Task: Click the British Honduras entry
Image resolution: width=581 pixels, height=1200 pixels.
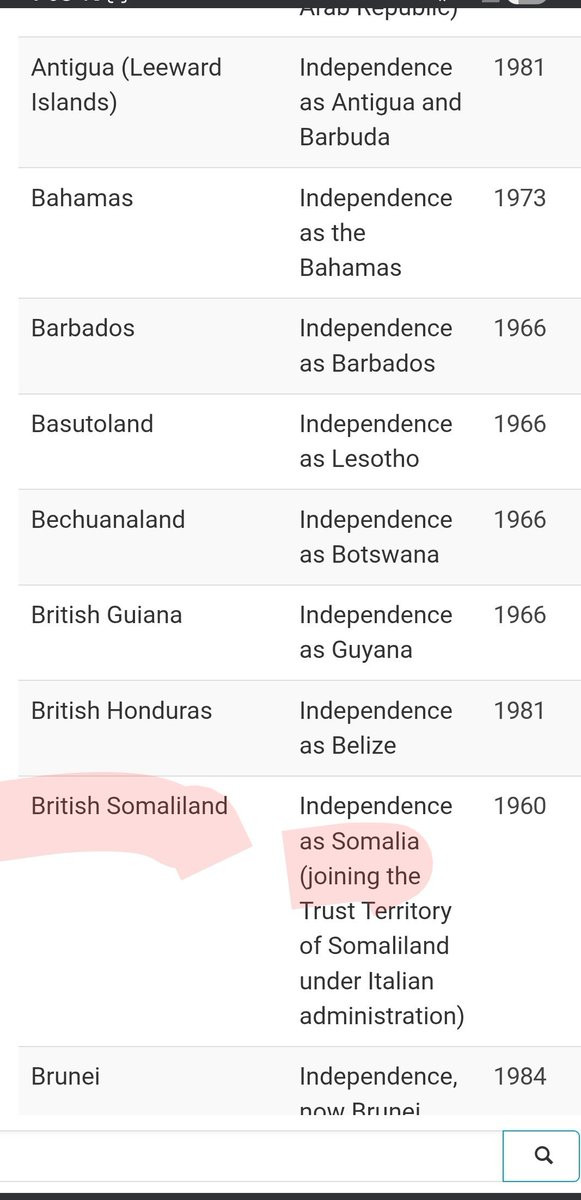Action: pyautogui.click(x=122, y=711)
